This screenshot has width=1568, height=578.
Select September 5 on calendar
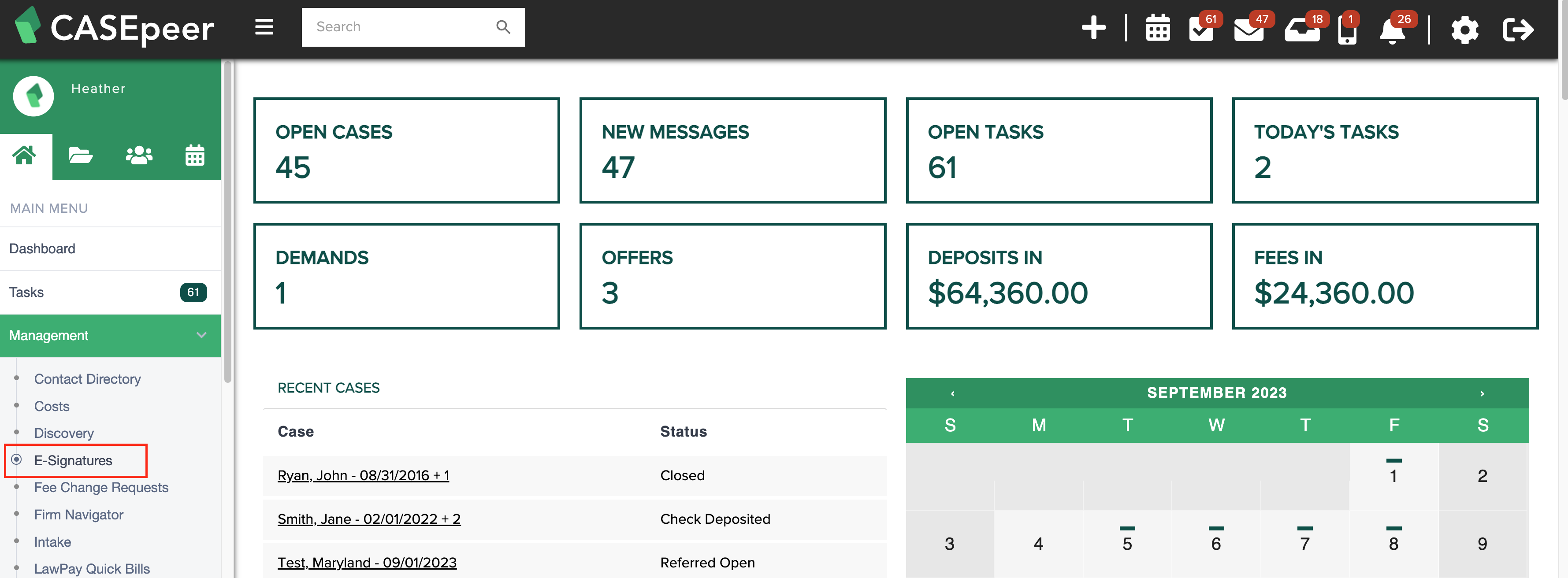[1127, 543]
